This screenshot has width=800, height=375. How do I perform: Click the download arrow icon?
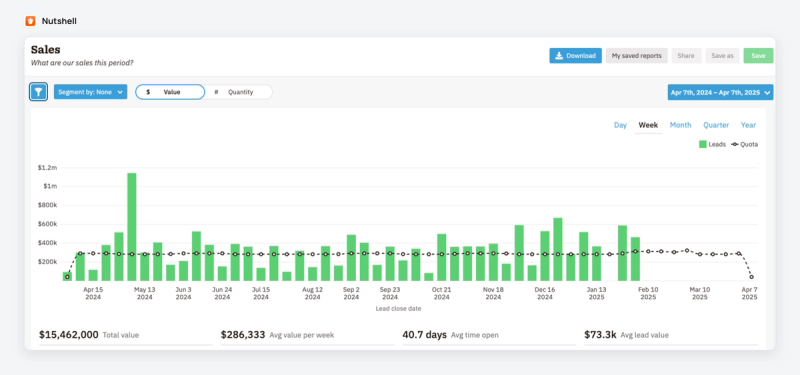coord(559,56)
